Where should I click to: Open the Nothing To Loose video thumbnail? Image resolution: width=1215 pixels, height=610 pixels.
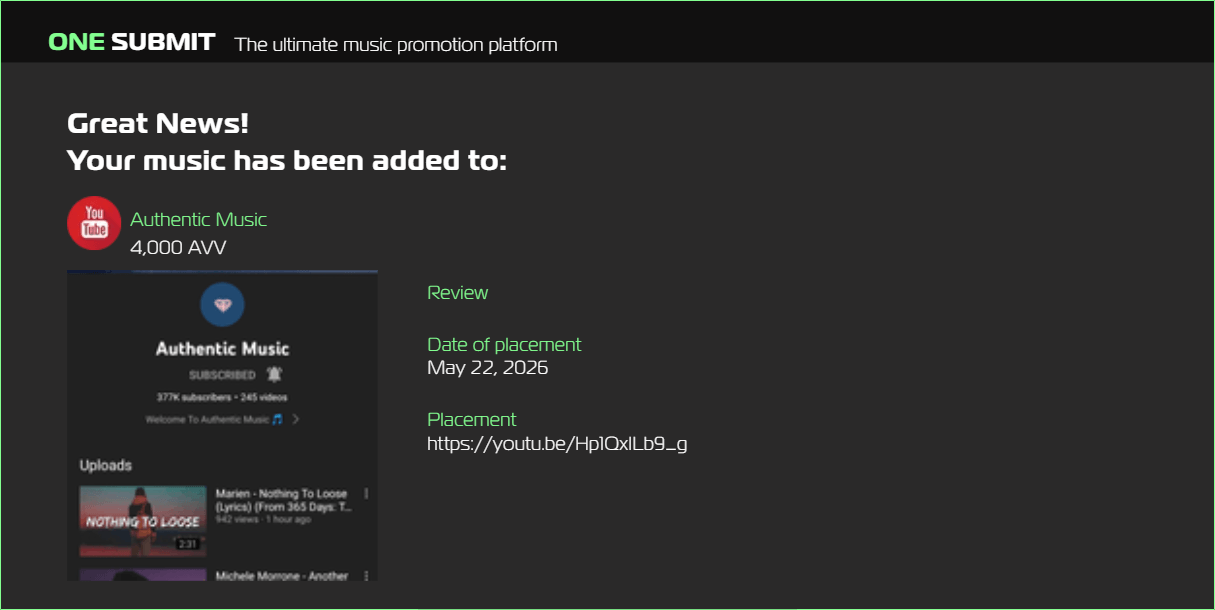(143, 521)
